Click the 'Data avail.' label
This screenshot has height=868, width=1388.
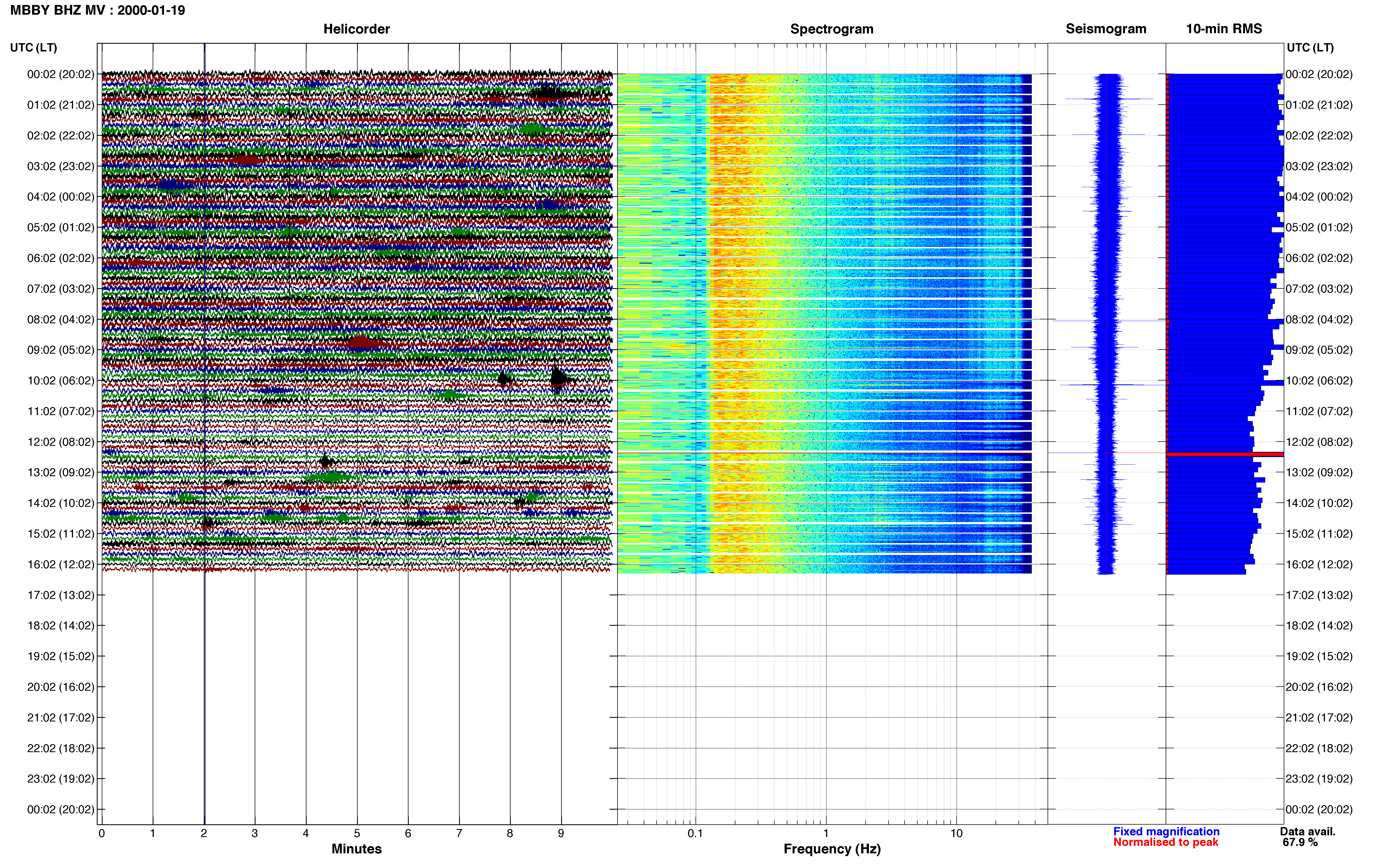point(1308,831)
